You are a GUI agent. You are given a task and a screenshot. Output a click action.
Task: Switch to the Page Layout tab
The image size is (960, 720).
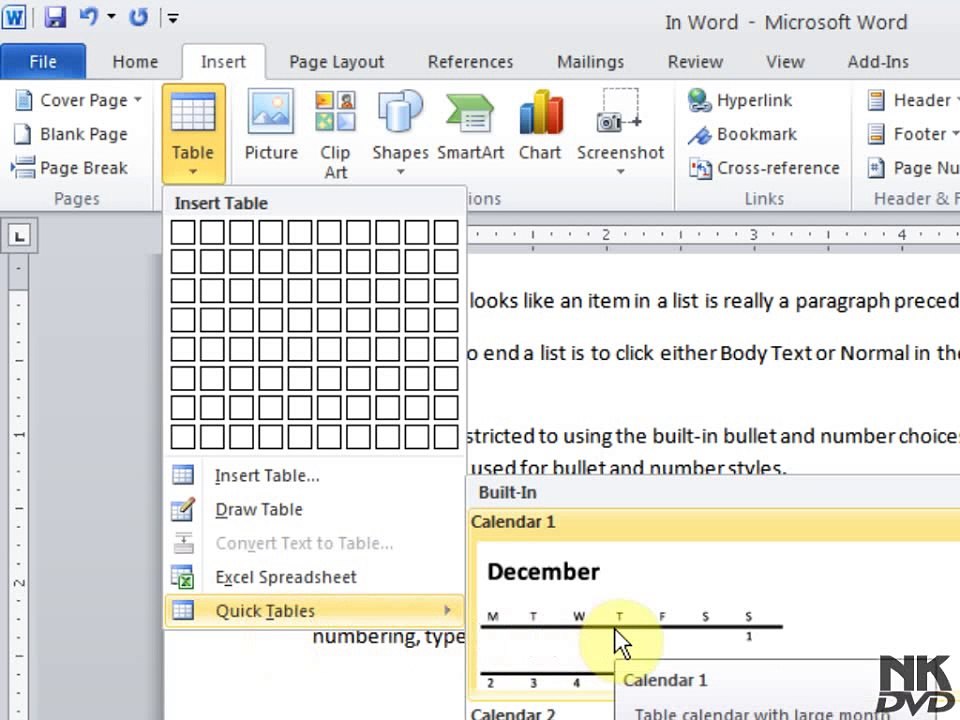coord(337,62)
